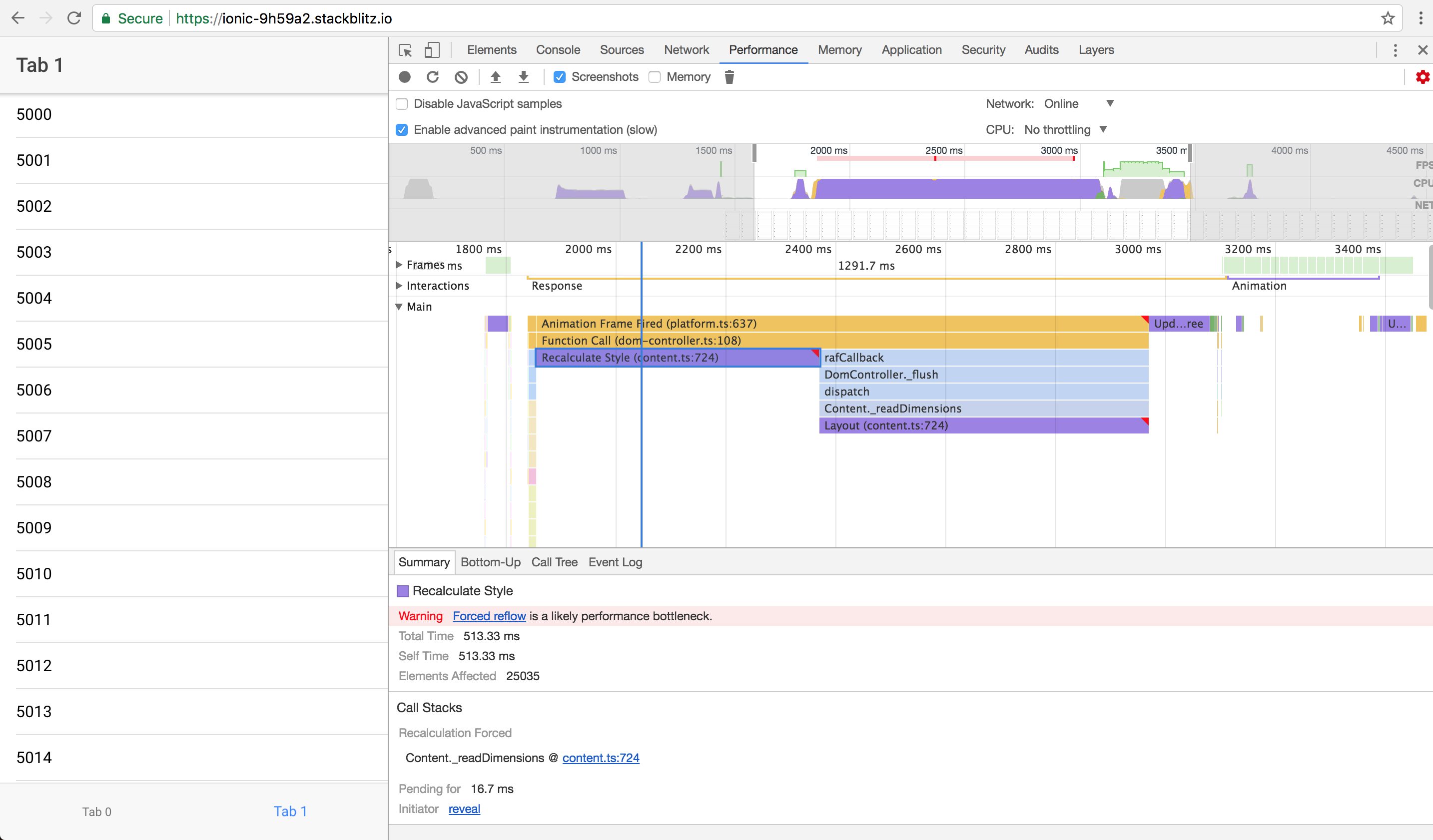Click the reload-and-profile icon
The height and width of the screenshot is (840, 1433).
point(433,77)
